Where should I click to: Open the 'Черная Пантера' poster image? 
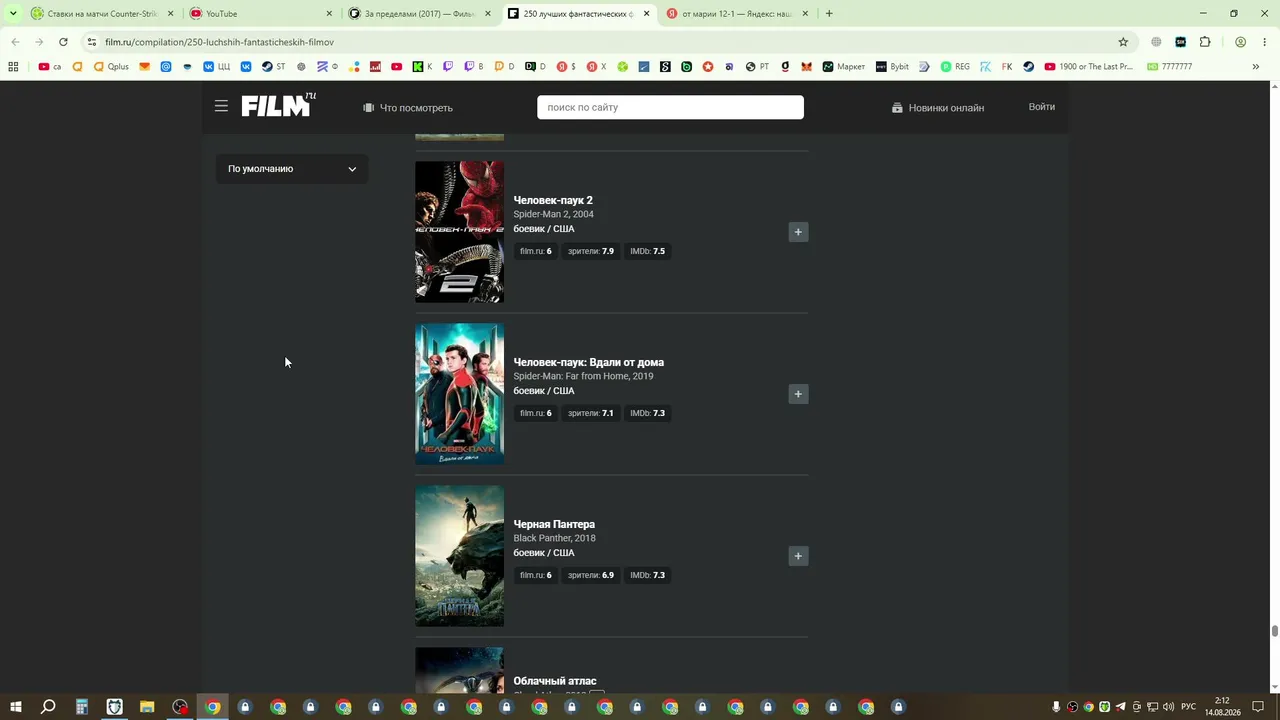pyautogui.click(x=459, y=556)
